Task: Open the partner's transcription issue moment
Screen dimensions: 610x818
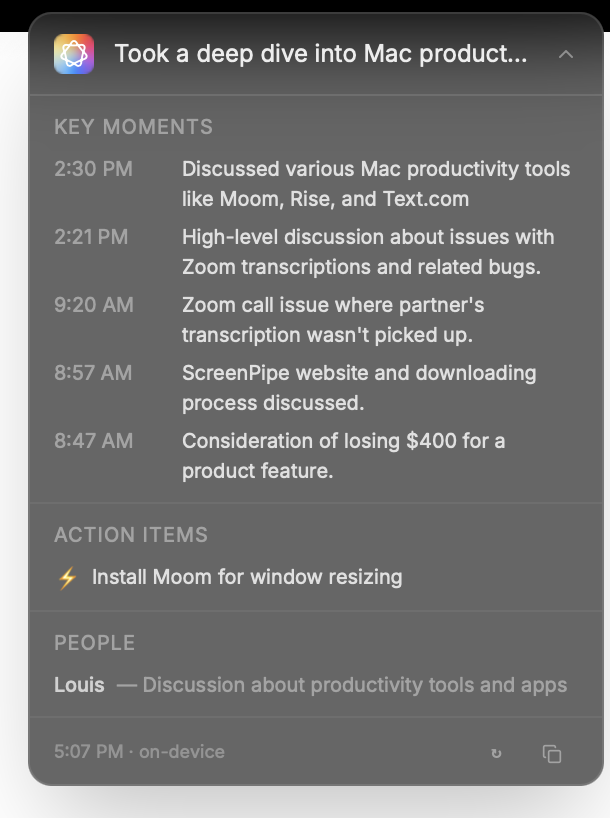Action: (x=333, y=320)
